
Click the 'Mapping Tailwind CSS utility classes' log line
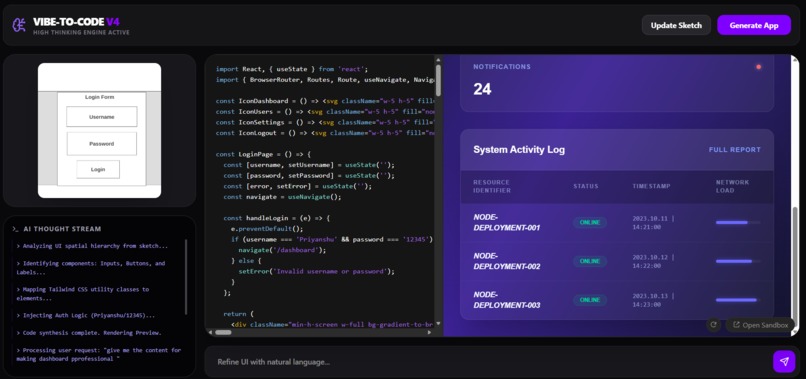pyautogui.click(x=83, y=294)
